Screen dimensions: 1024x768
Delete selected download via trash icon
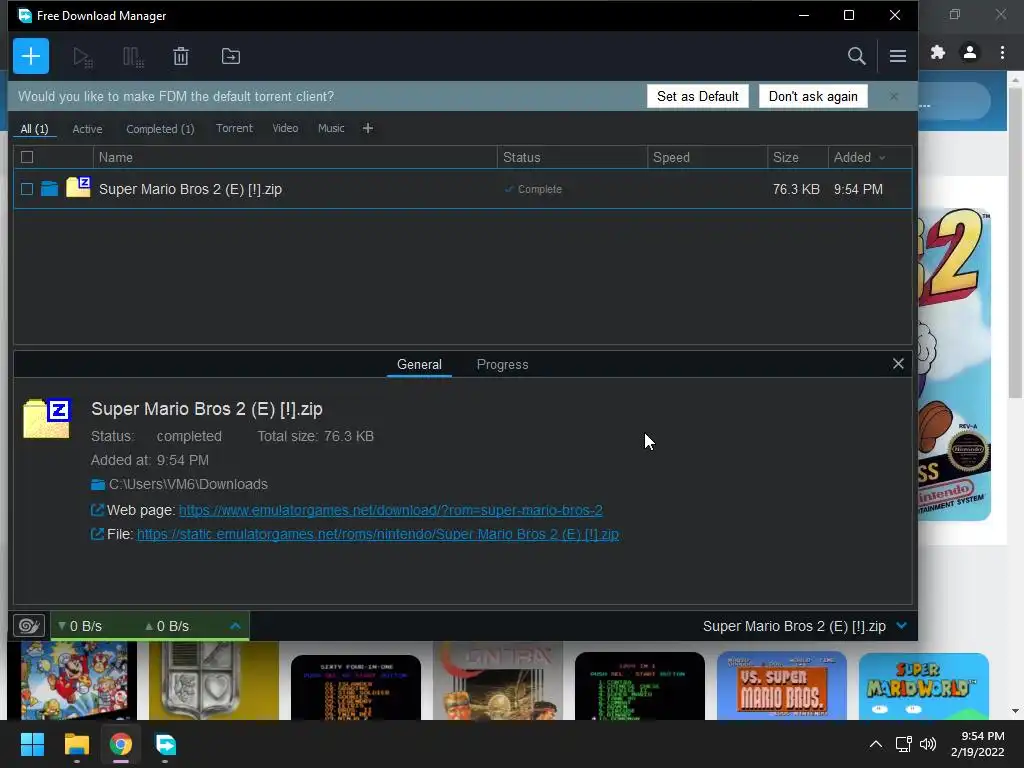pos(181,57)
